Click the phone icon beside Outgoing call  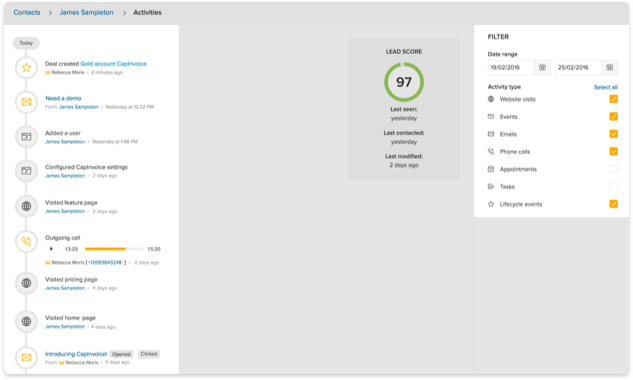coord(26,241)
